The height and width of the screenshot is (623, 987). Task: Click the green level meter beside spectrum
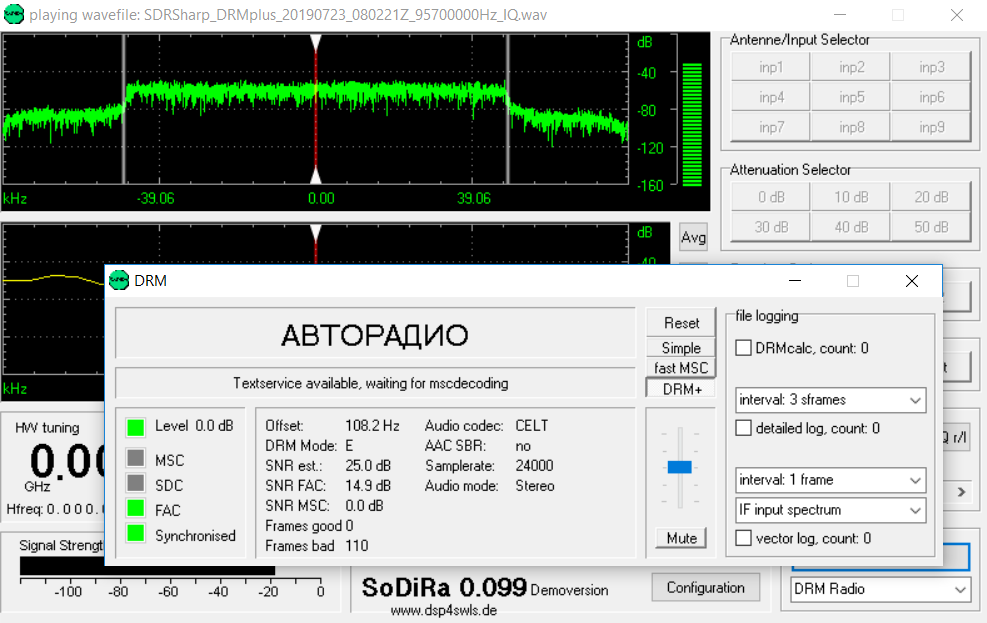click(692, 125)
